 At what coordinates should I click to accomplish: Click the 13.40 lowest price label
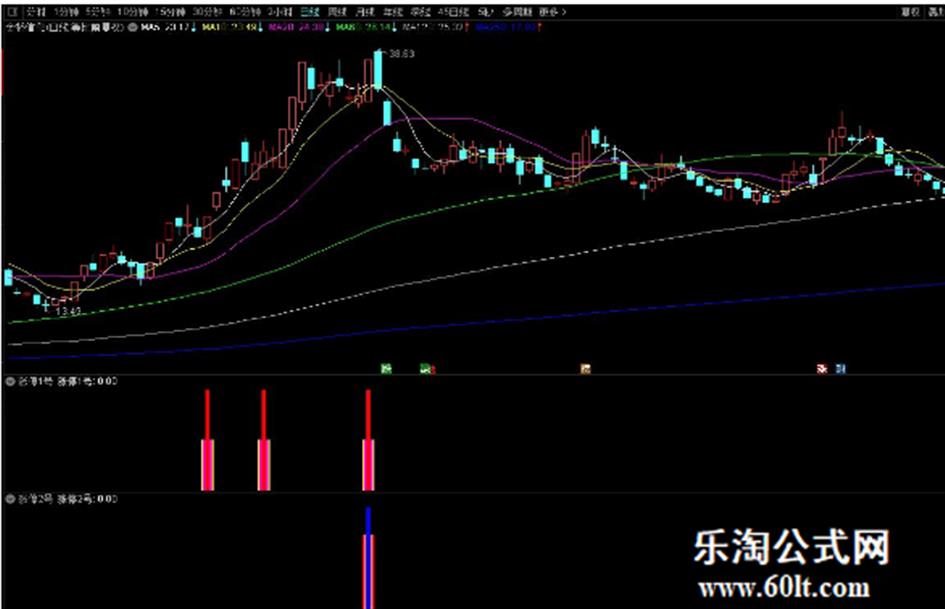pos(68,312)
